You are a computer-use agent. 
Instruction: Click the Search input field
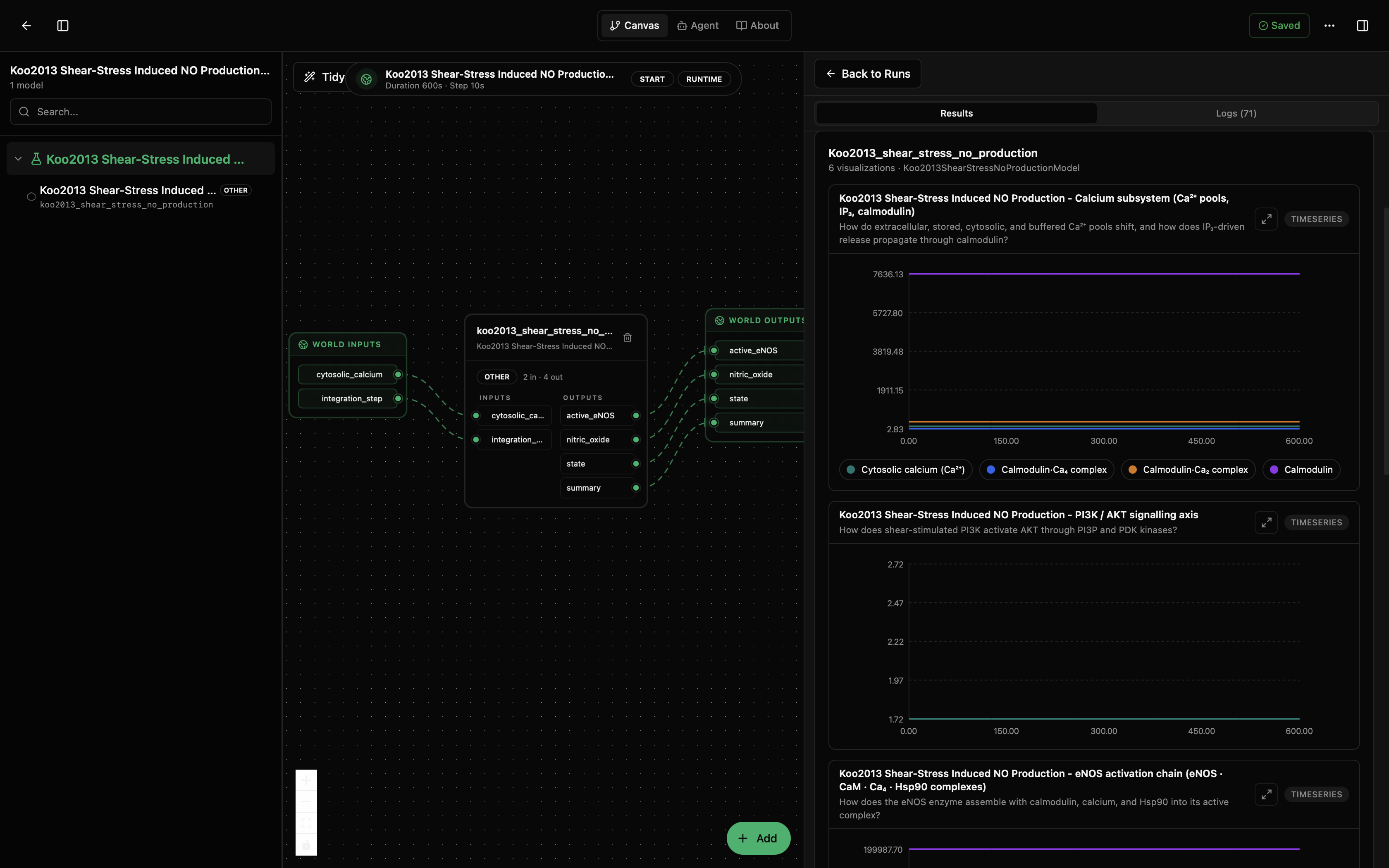coord(141,111)
